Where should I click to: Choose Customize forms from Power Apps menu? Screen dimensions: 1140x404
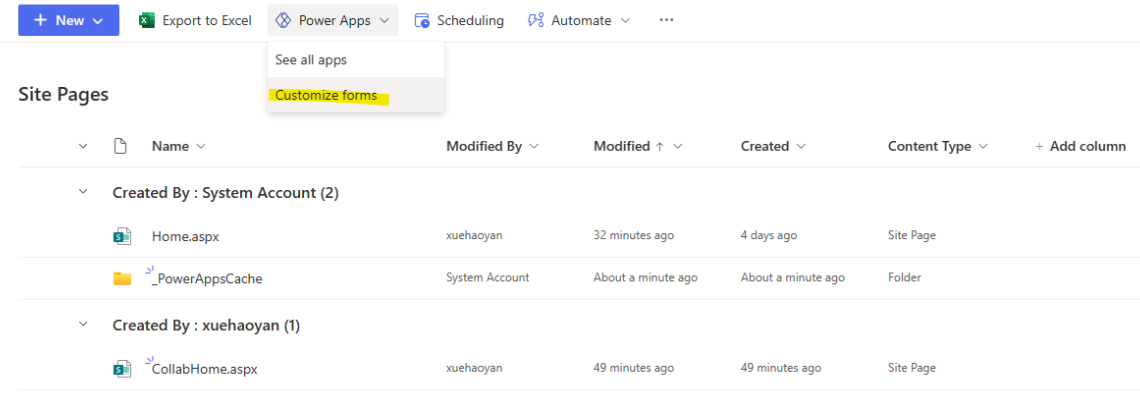point(356,95)
